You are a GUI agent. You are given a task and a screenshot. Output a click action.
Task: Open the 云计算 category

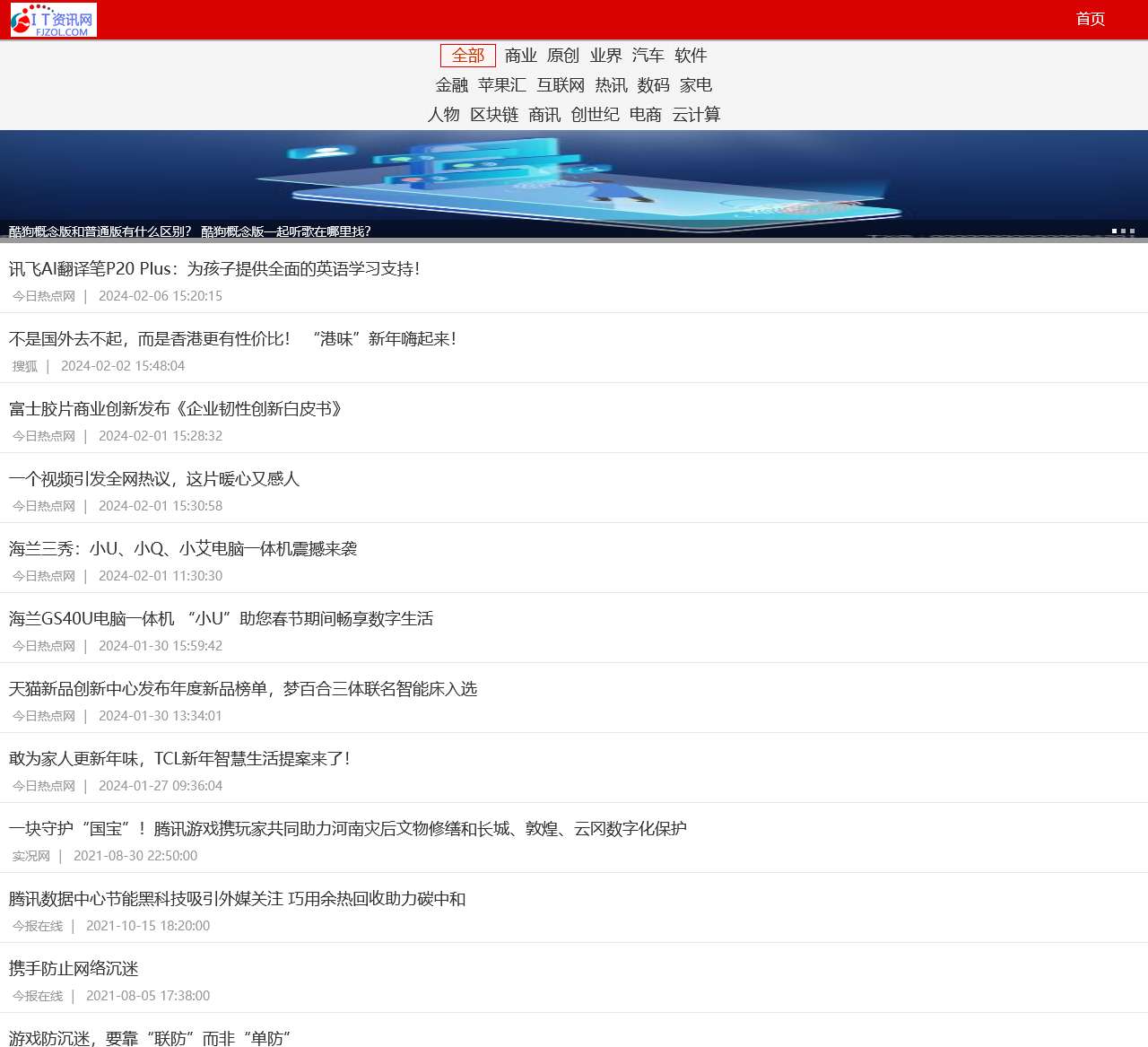tap(696, 115)
